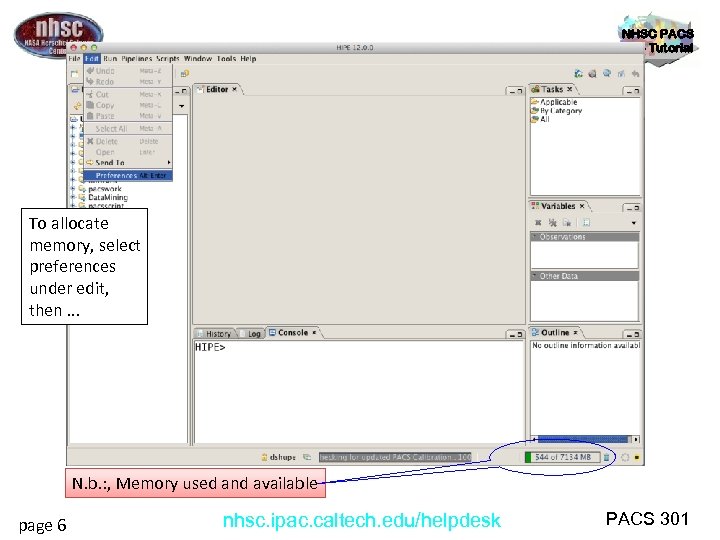Click the Outline scrollbar right arrow

(x=636, y=439)
